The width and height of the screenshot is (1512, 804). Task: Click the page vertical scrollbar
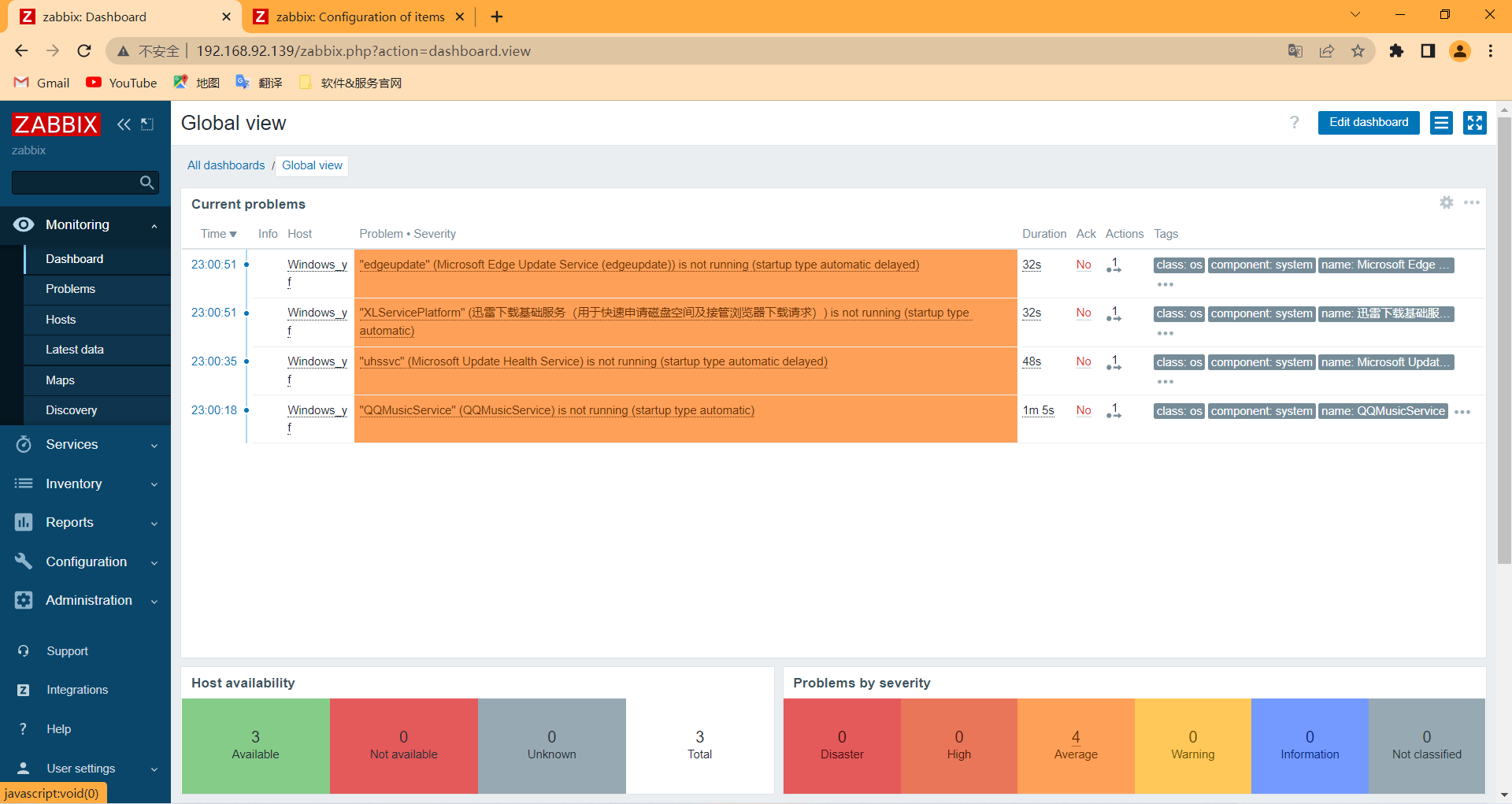pyautogui.click(x=1504, y=340)
